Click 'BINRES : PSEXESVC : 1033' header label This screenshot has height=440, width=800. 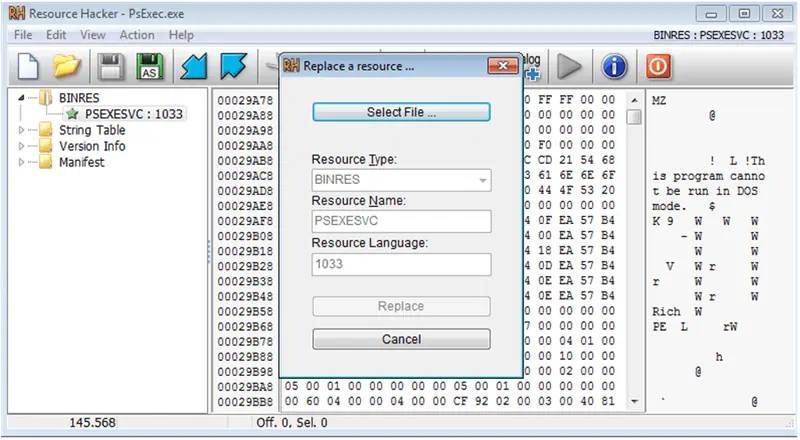point(718,35)
